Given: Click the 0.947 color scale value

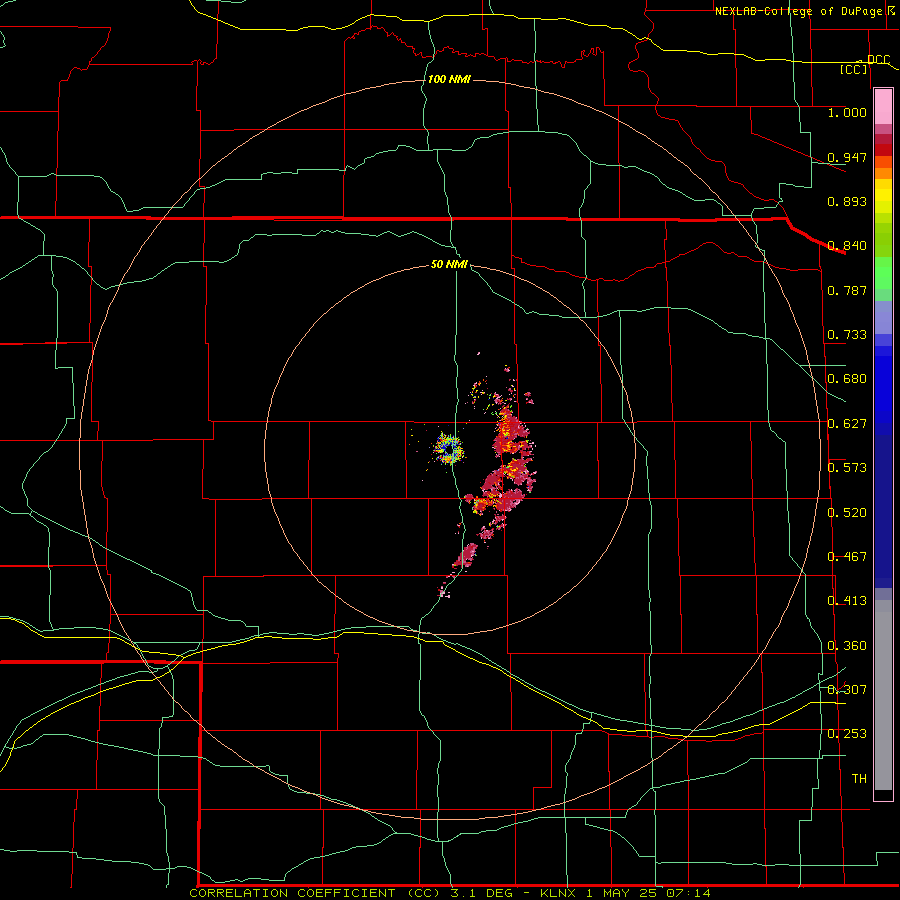Looking at the screenshot, I should tap(847, 157).
